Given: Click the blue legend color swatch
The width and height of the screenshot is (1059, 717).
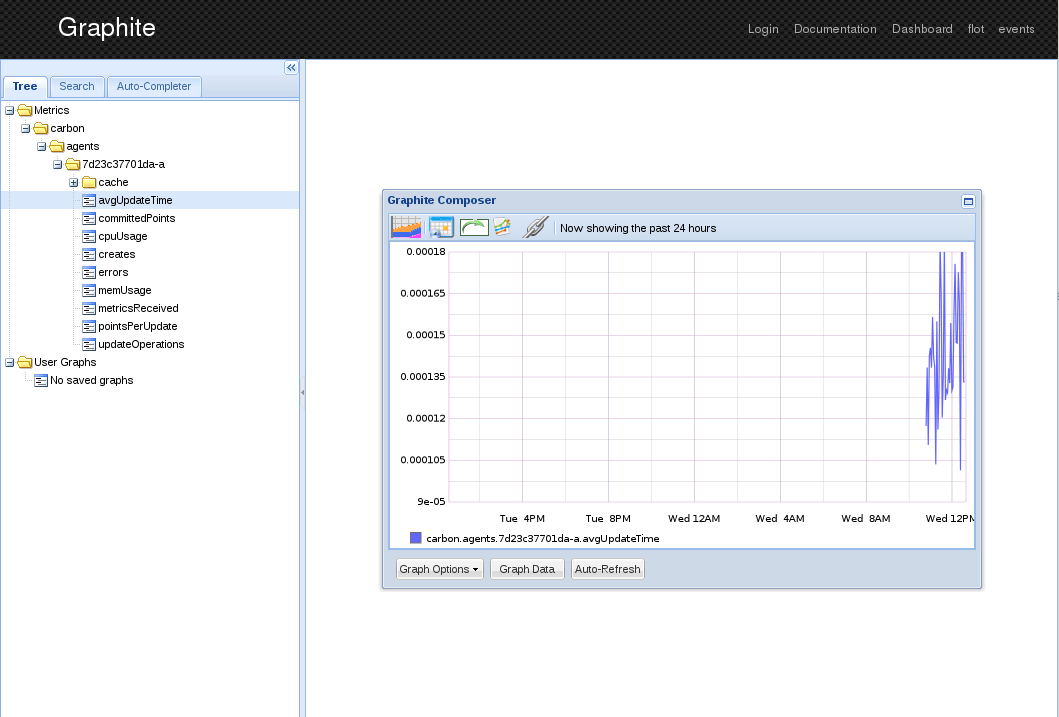Looking at the screenshot, I should coord(416,538).
